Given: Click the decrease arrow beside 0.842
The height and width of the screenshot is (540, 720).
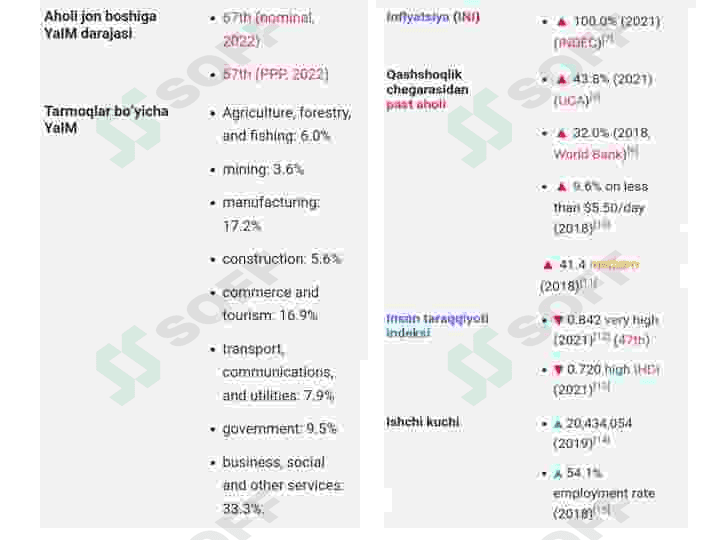Looking at the screenshot, I should [x=558, y=320].
